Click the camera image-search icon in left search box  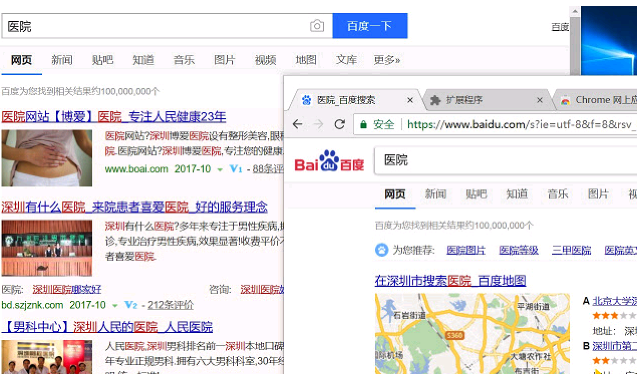point(317,26)
